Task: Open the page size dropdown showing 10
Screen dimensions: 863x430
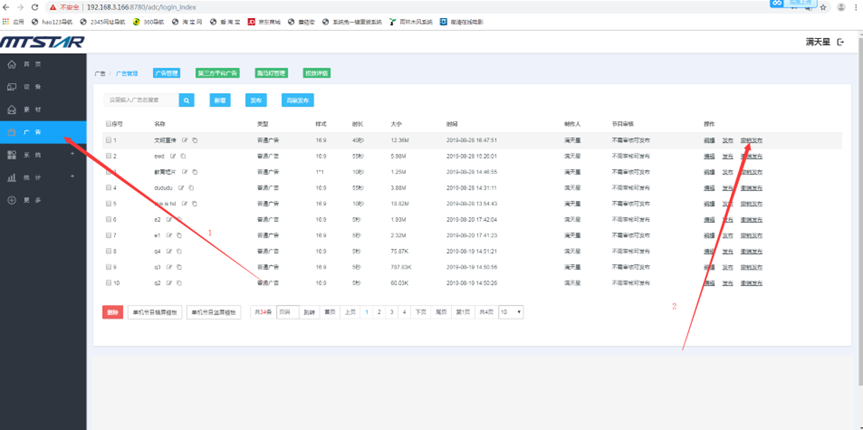Action: (x=511, y=312)
